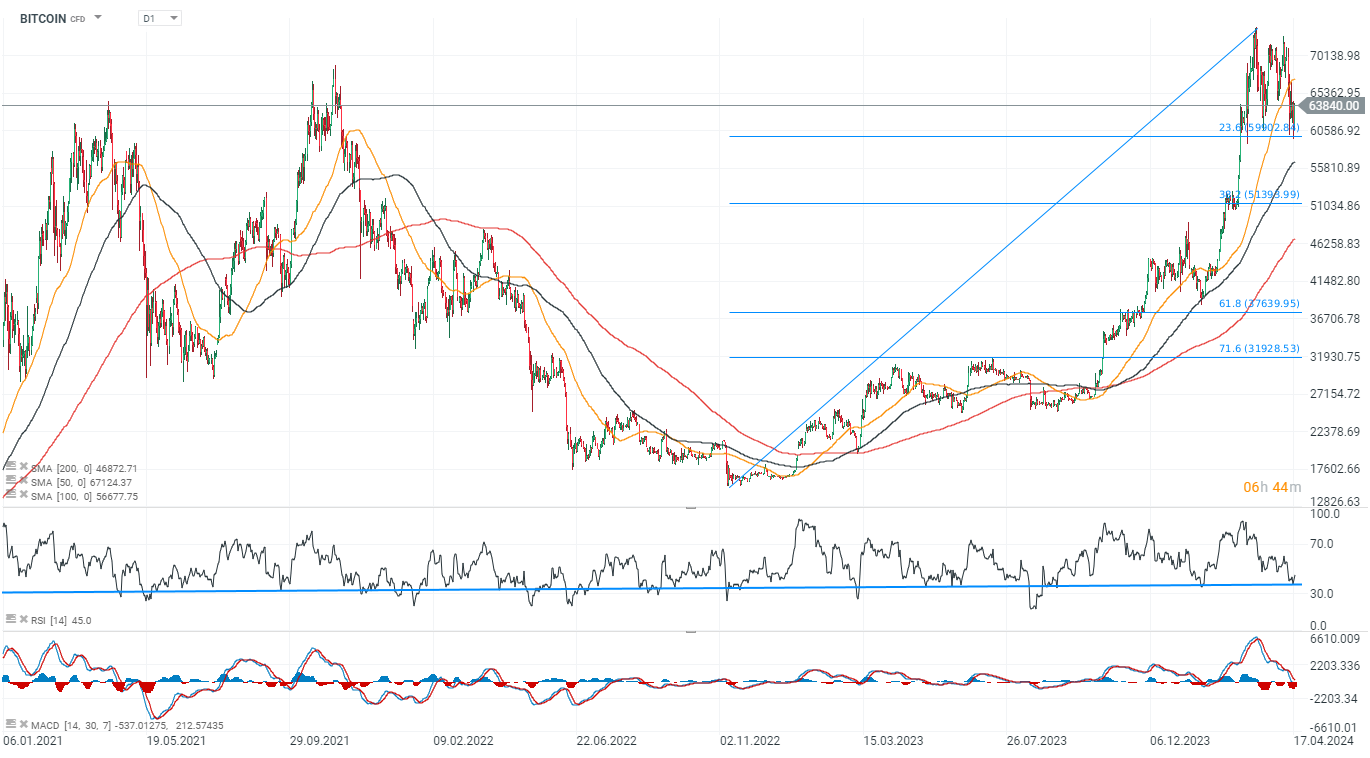The width and height of the screenshot is (1370, 758).
Task: Click the 29.09.2021 date on the time axis
Action: coord(319,741)
